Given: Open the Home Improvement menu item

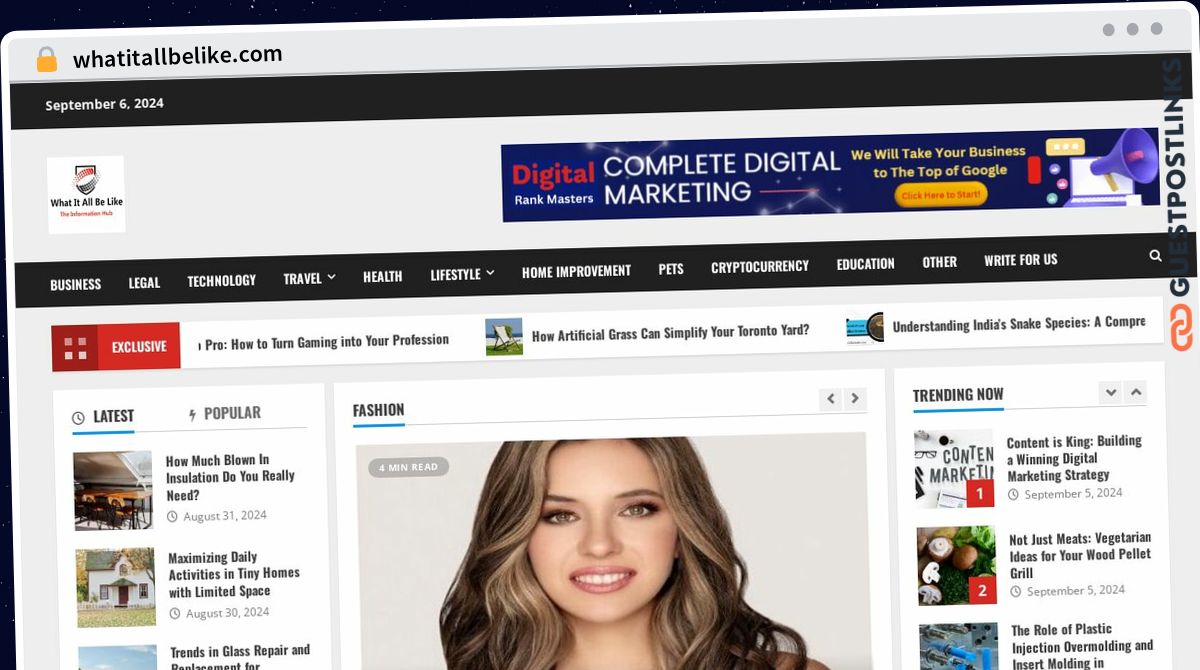Looking at the screenshot, I should coord(576,271).
